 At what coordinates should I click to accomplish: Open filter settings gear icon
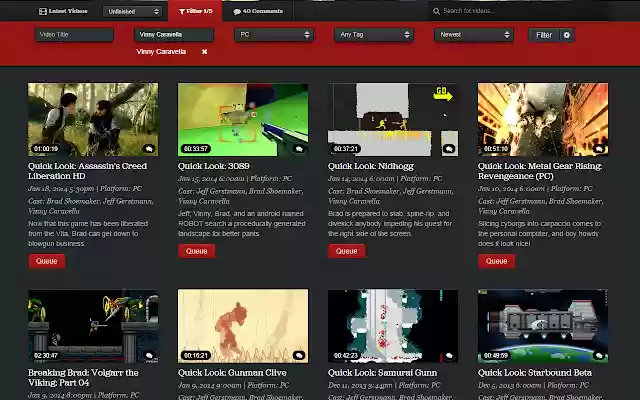567,35
